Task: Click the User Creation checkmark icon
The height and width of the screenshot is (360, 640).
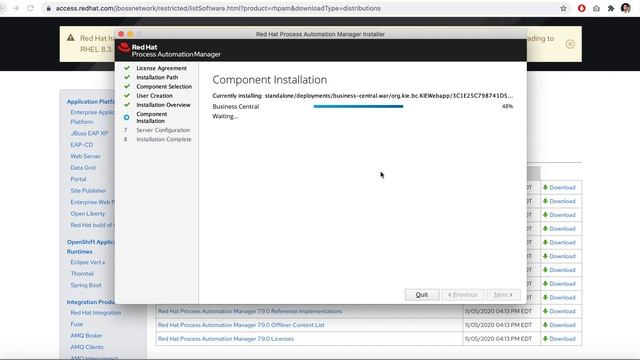Action: (x=127, y=96)
